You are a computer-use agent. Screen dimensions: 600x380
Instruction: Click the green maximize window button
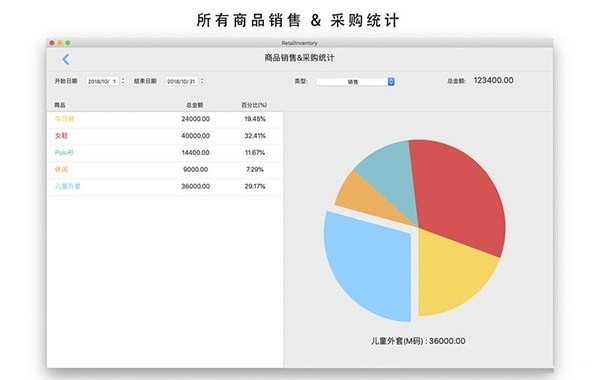pos(68,43)
